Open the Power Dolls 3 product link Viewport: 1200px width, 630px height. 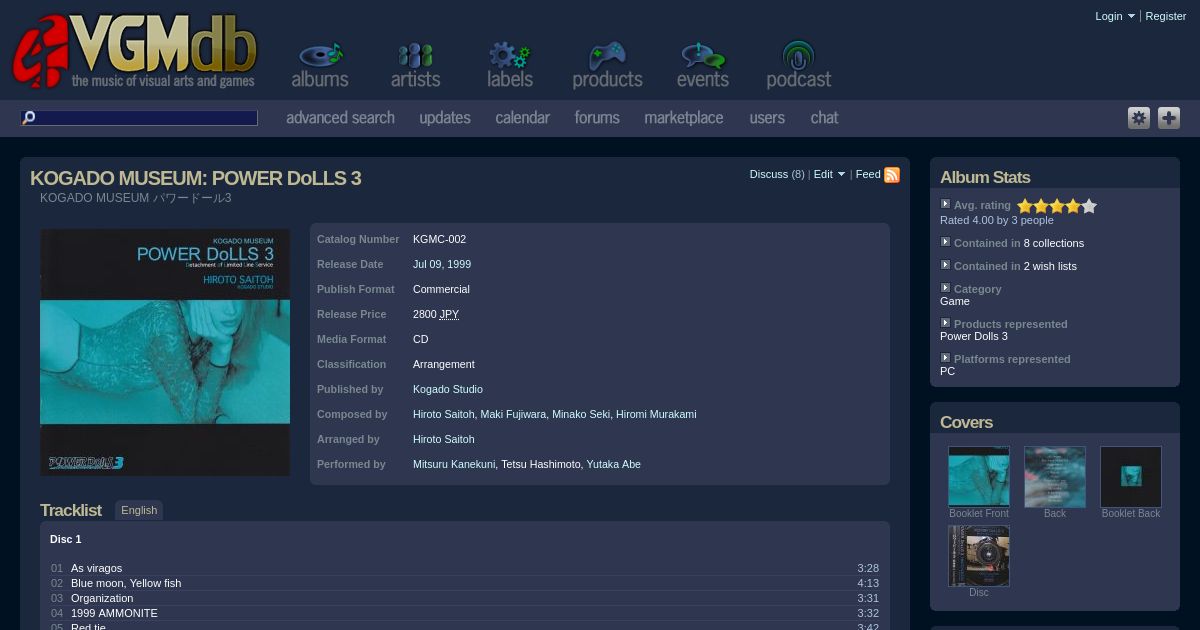974,336
